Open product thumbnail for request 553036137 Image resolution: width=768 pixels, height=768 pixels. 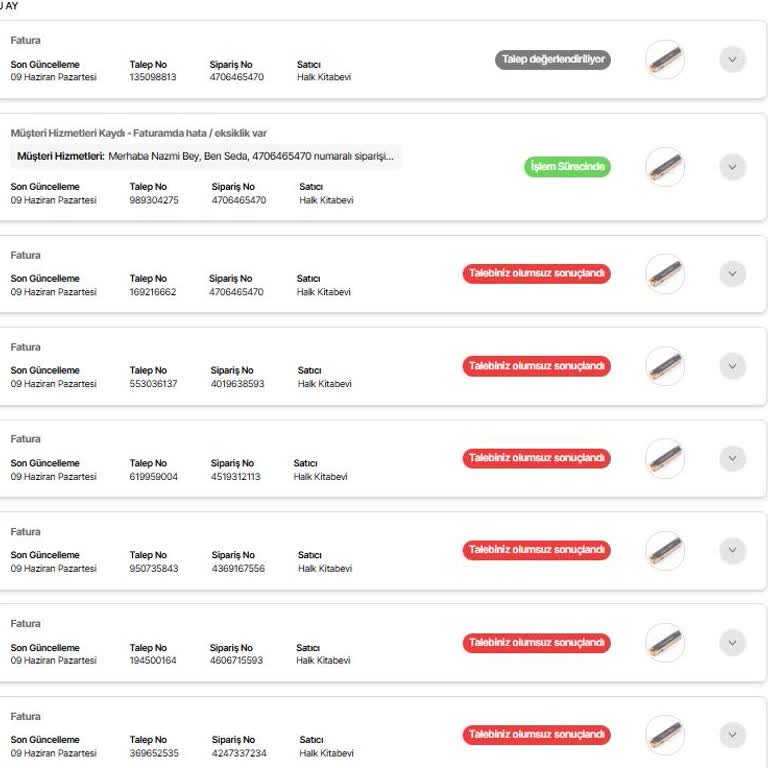[x=665, y=366]
